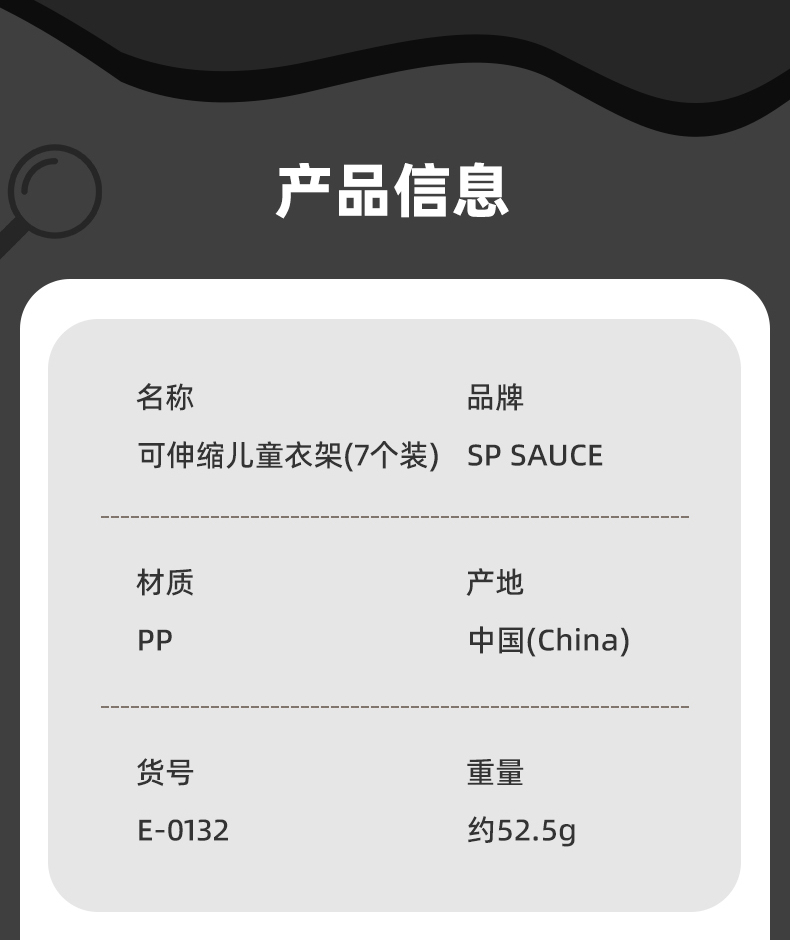Select the 材质 field label
Image resolution: width=790 pixels, height=940 pixels.
[165, 582]
